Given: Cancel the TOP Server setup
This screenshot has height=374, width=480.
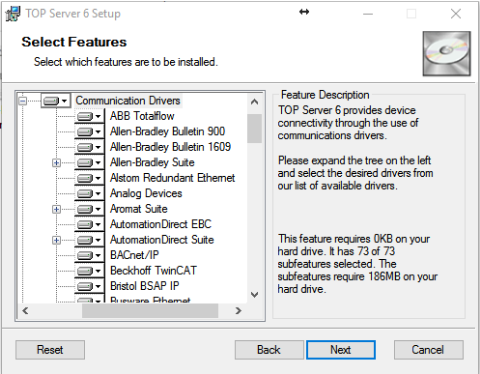Looking at the screenshot, I should point(428,350).
